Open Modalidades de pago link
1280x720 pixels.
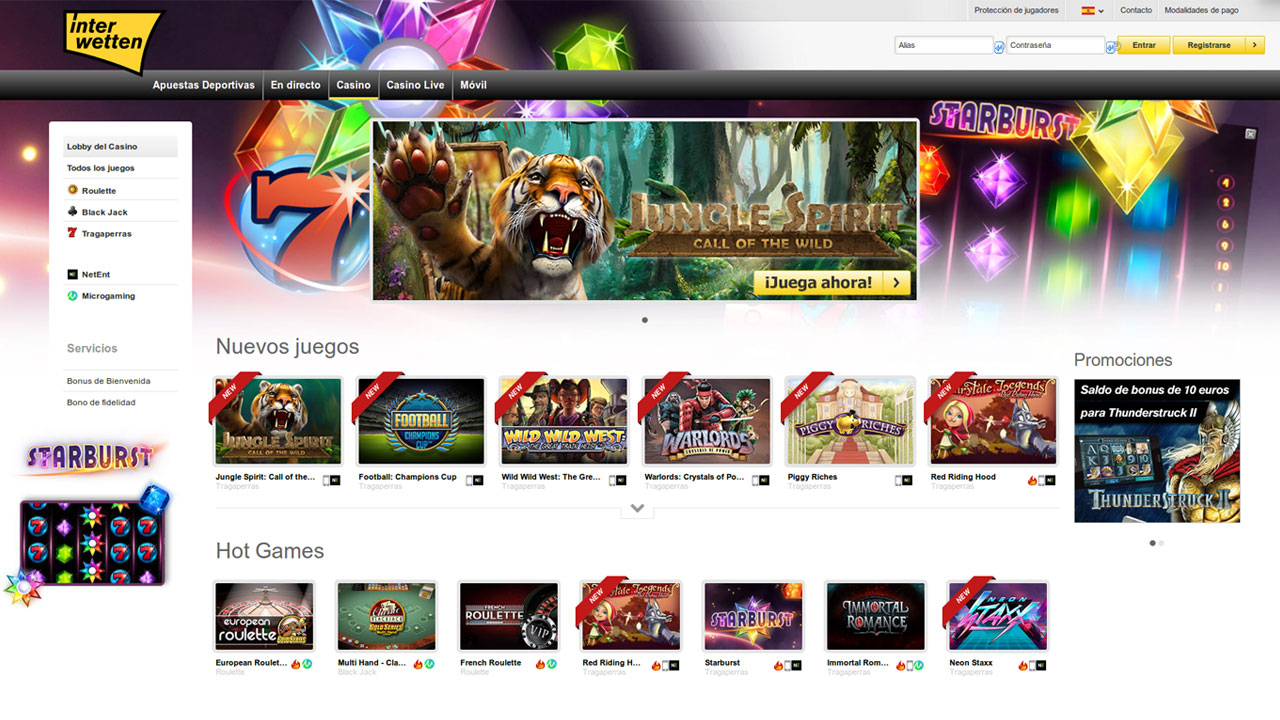pos(1201,10)
